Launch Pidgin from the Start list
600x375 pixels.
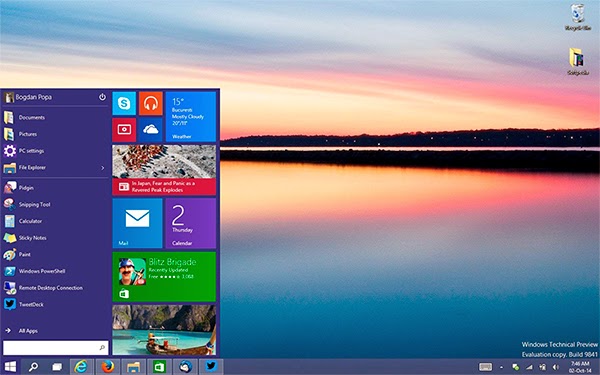(55, 188)
